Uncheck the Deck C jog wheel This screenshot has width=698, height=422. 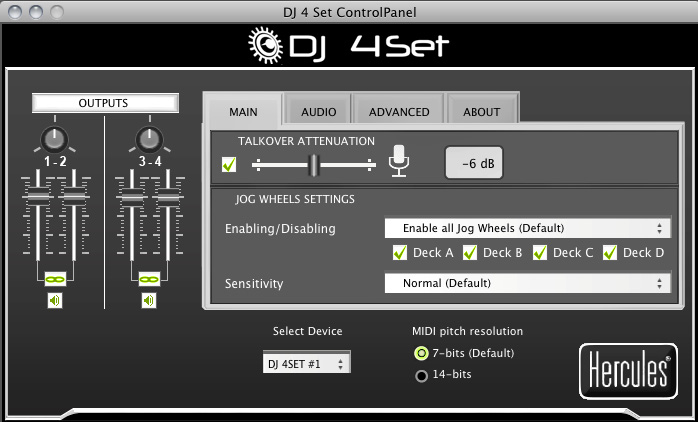540,253
